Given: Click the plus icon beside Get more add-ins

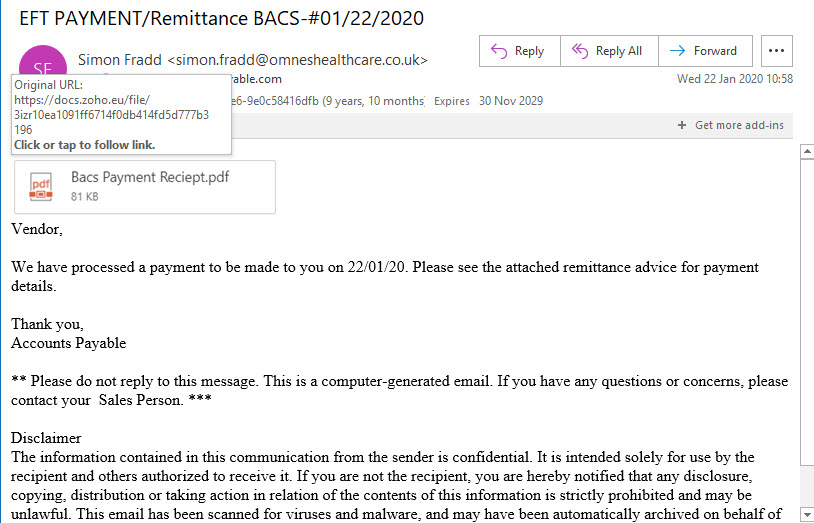Looking at the screenshot, I should [682, 125].
